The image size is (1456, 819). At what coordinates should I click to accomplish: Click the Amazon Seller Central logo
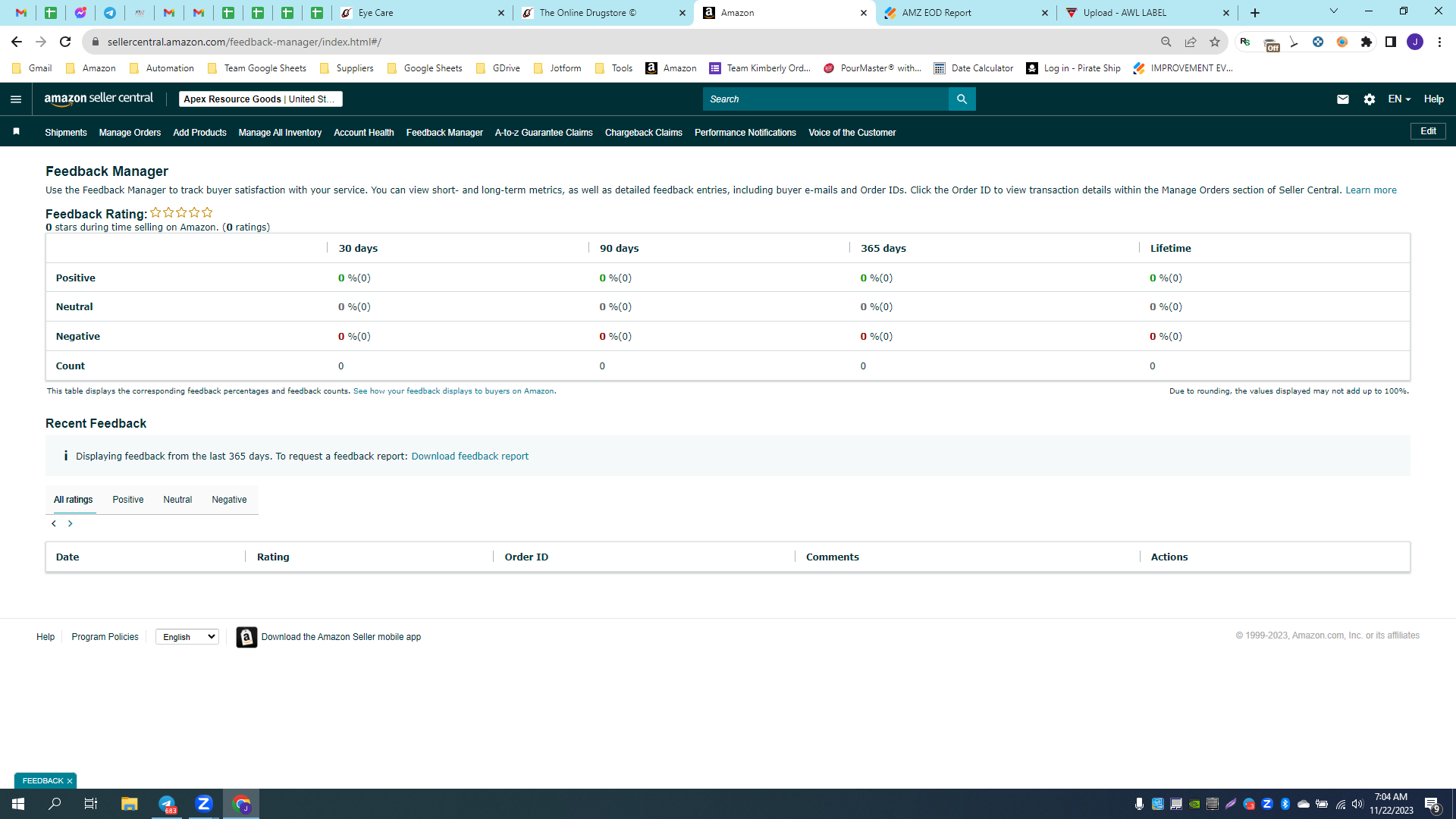tap(99, 99)
